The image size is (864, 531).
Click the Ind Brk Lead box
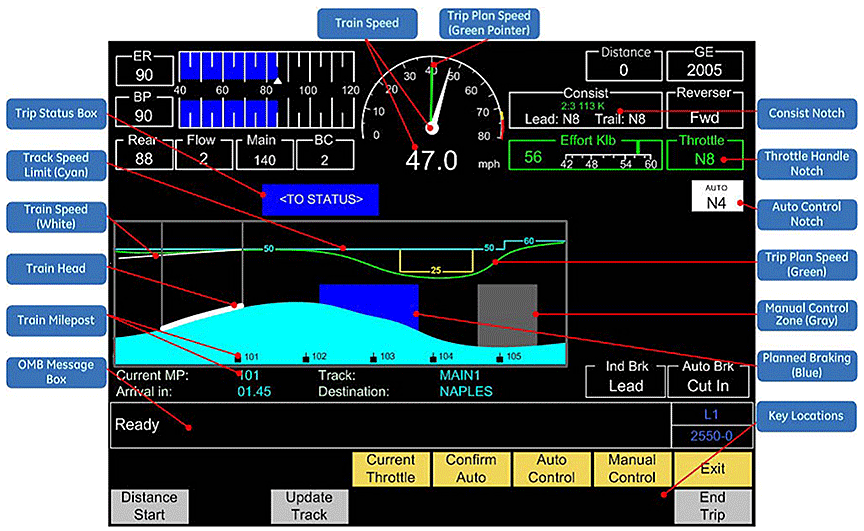627,378
